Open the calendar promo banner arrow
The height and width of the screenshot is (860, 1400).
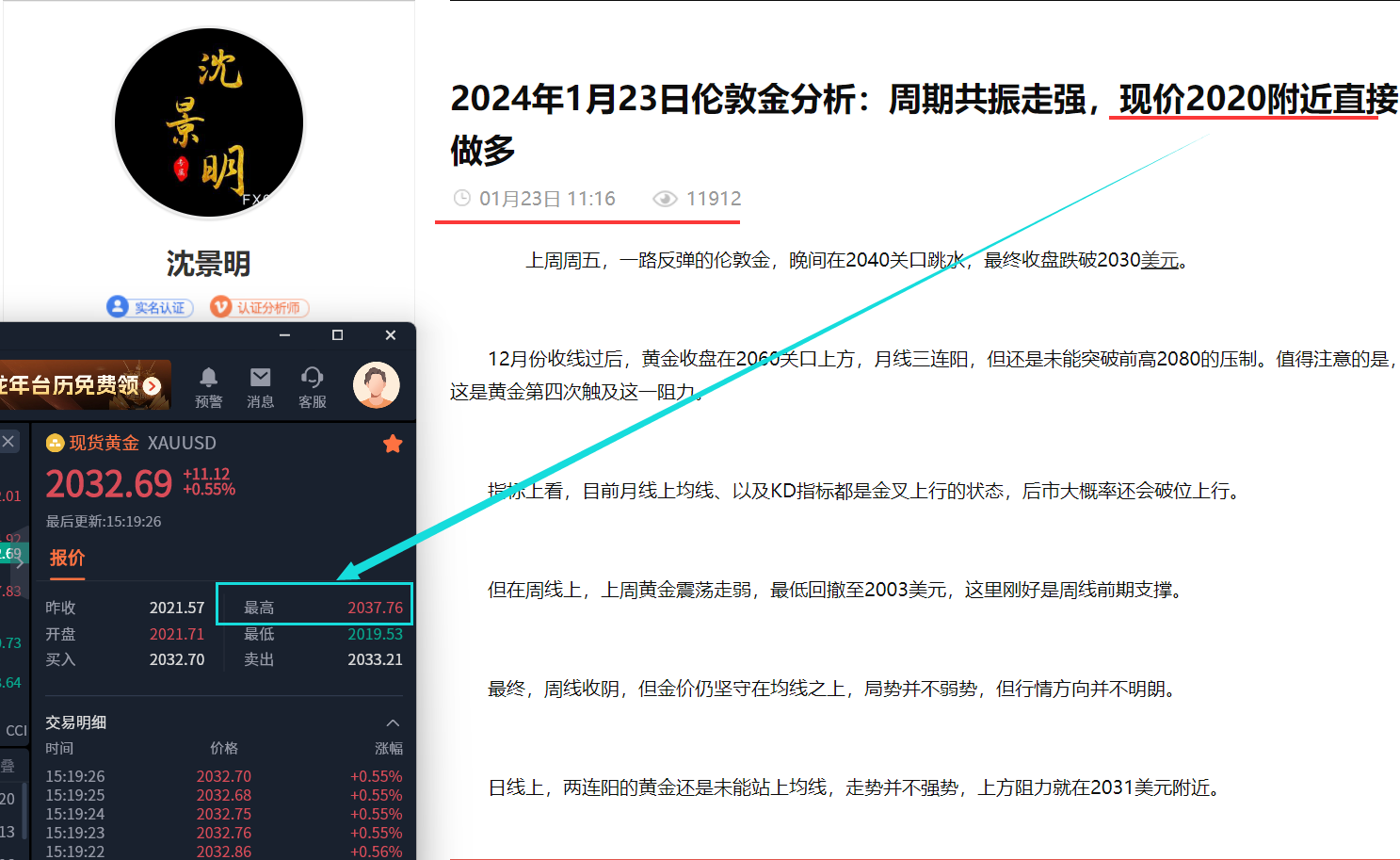pyautogui.click(x=152, y=385)
